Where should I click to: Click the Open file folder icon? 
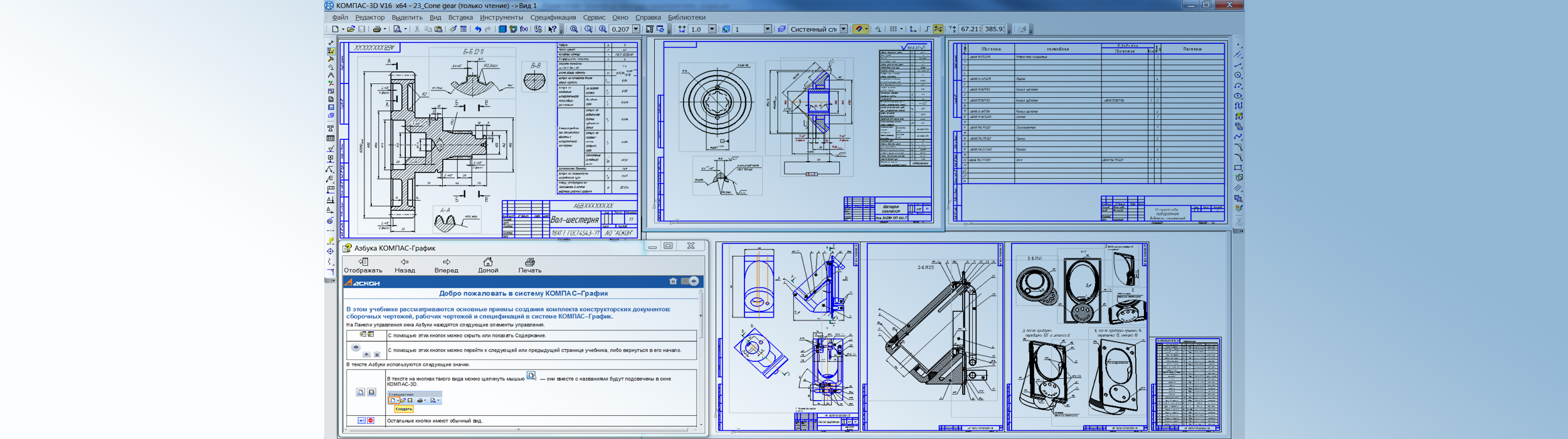click(351, 29)
